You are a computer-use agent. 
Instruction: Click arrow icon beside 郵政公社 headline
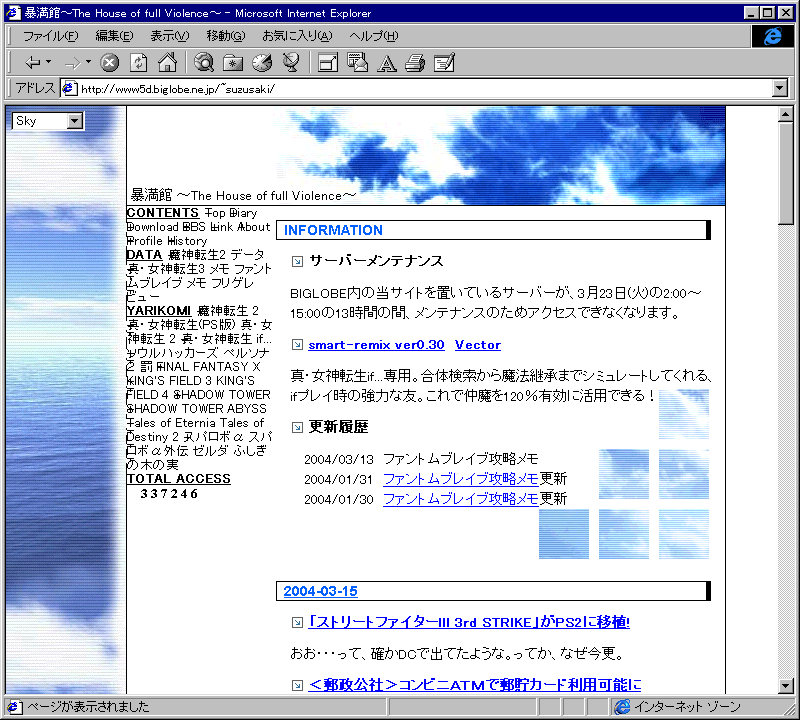coord(297,685)
